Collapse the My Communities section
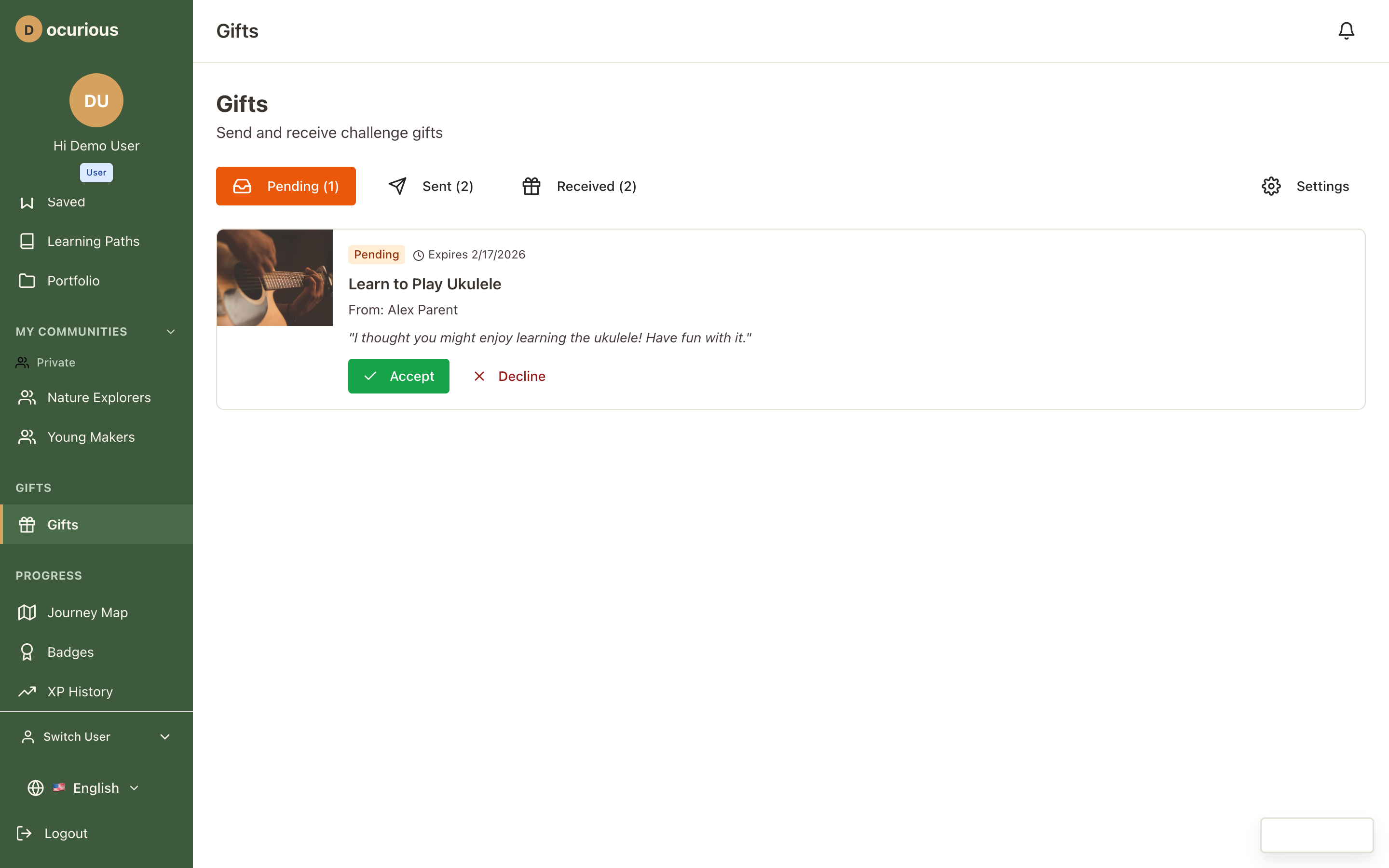Screen dimensions: 1389x868 [170, 332]
